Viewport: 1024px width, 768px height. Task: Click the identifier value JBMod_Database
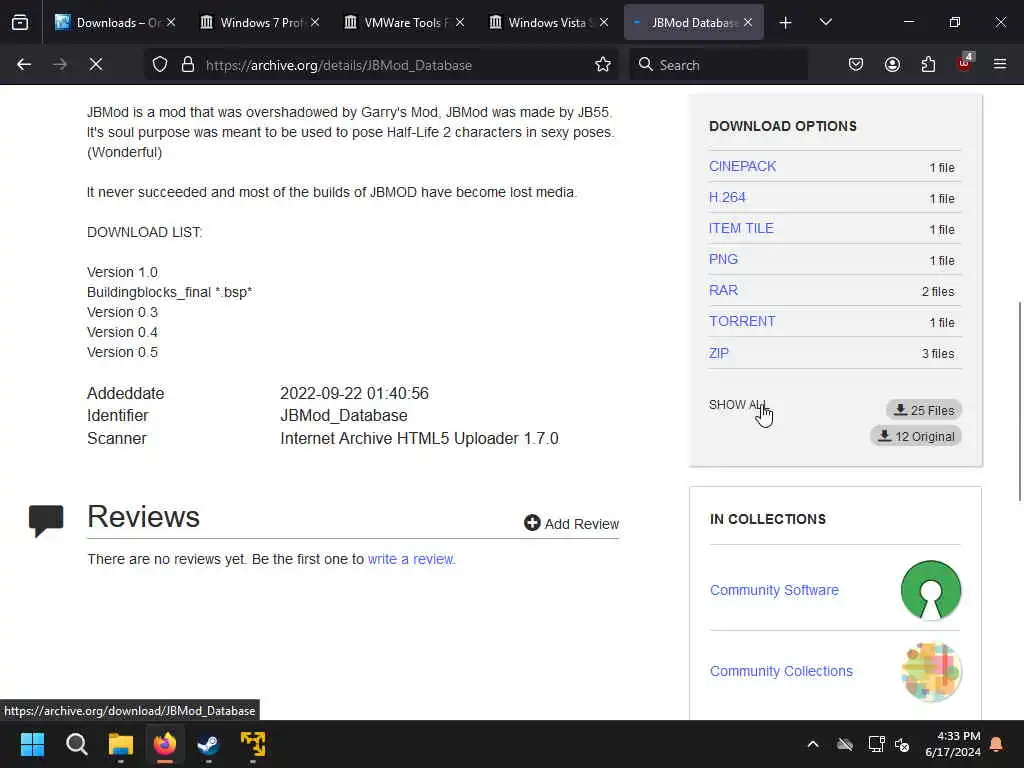pyautogui.click(x=344, y=415)
